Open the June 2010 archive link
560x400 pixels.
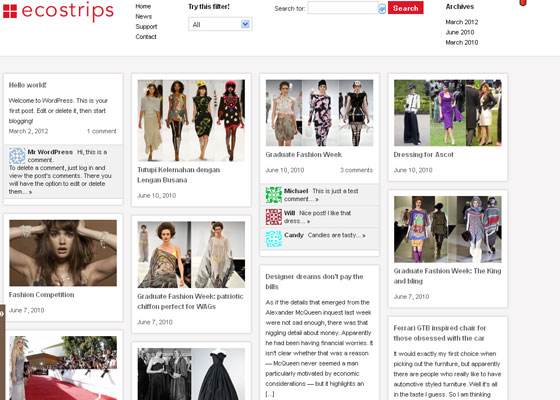pyautogui.click(x=460, y=32)
